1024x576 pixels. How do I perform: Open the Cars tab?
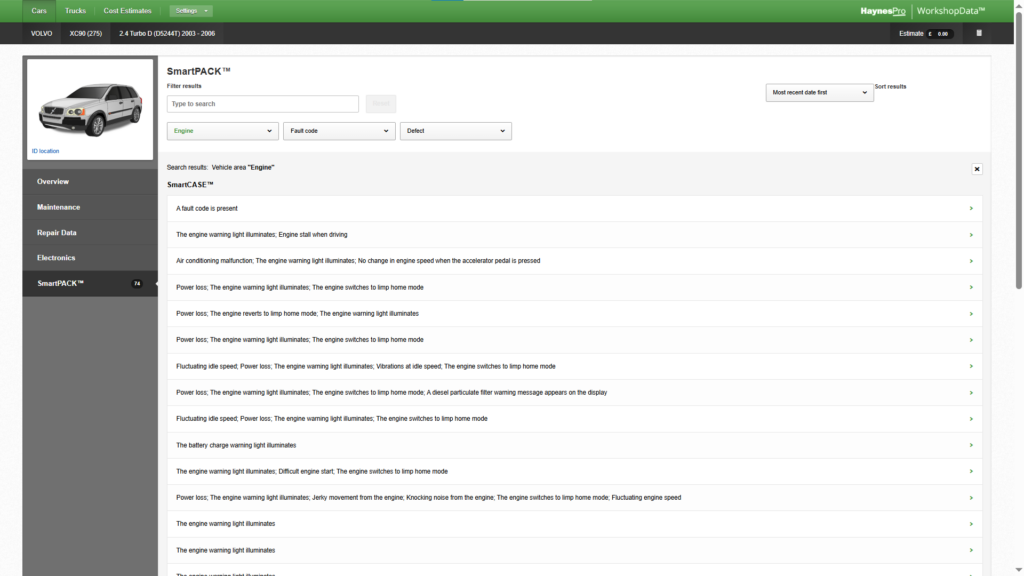(39, 10)
